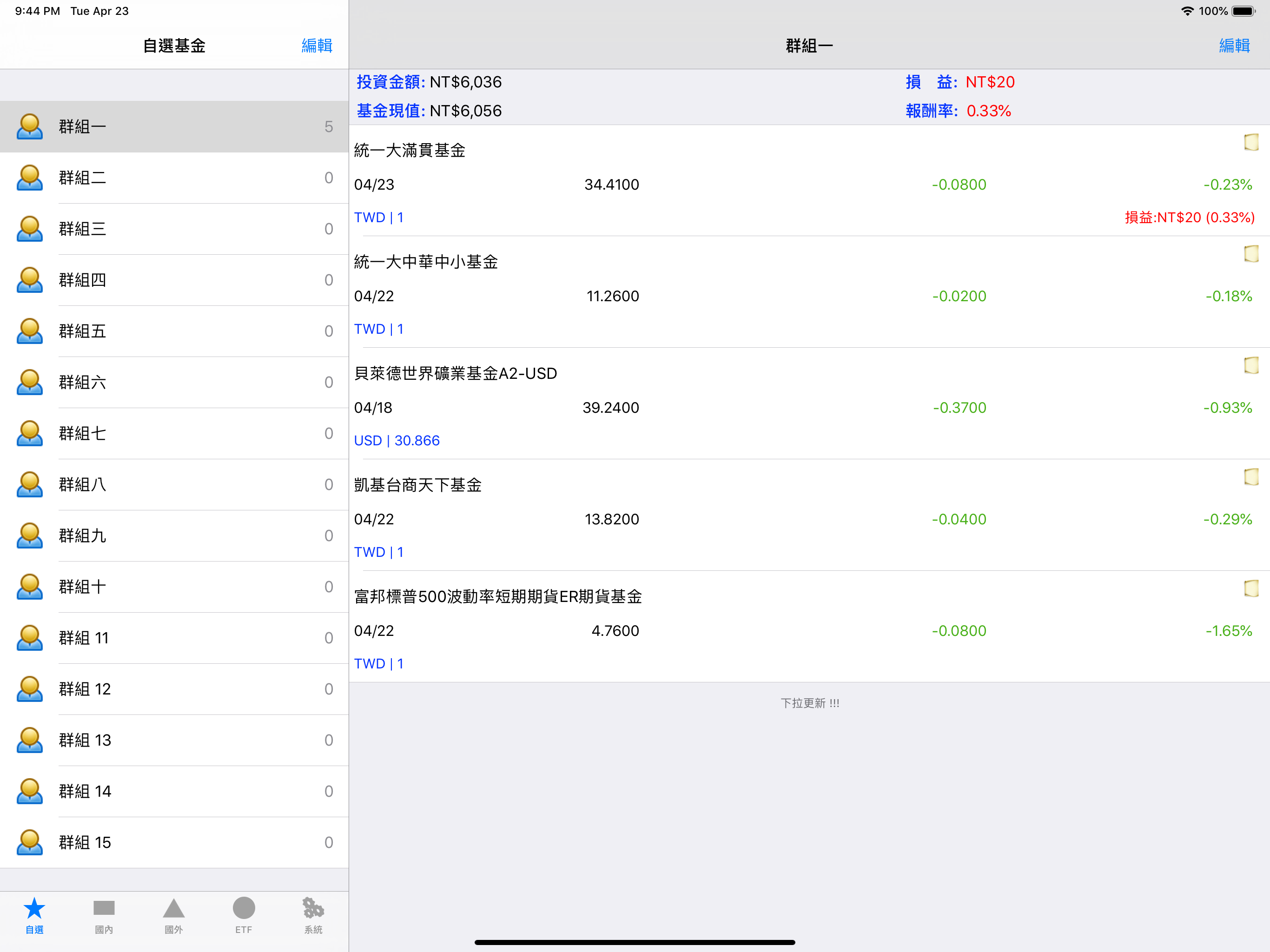1270x952 pixels.
Task: Open fund 富邦標普500波動率短期期貨ER期貨基金
Action: [x=809, y=626]
